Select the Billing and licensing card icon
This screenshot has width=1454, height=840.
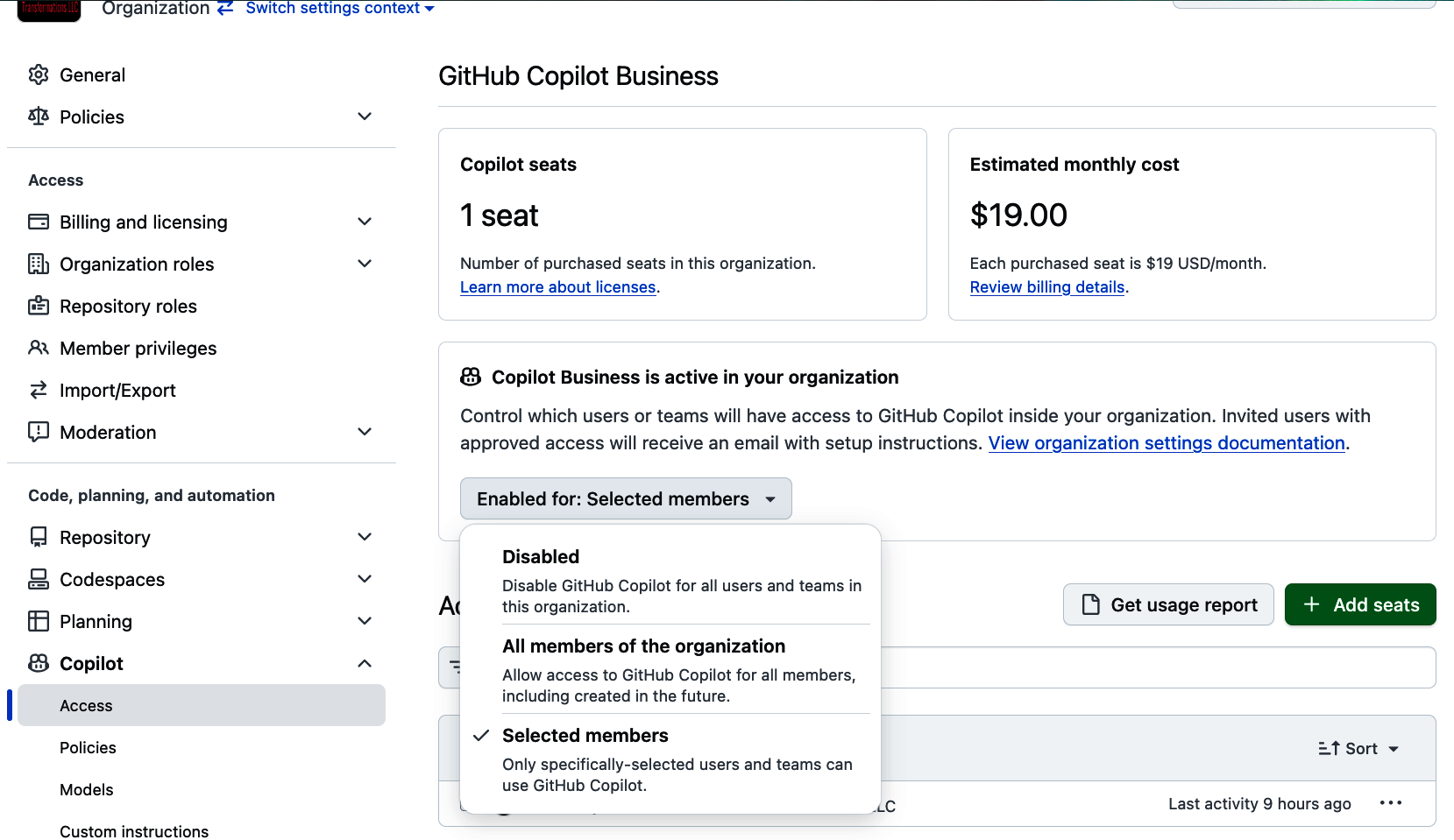click(x=39, y=222)
